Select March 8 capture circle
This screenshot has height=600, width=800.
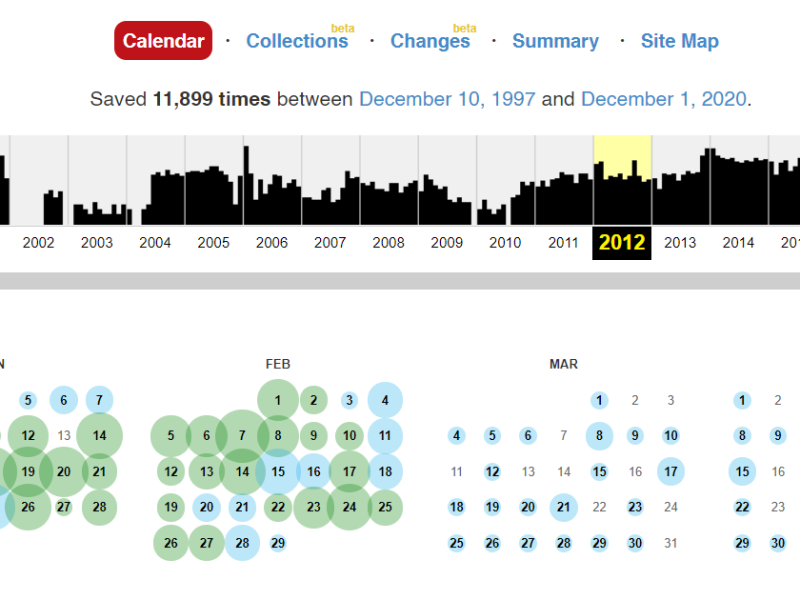click(599, 436)
